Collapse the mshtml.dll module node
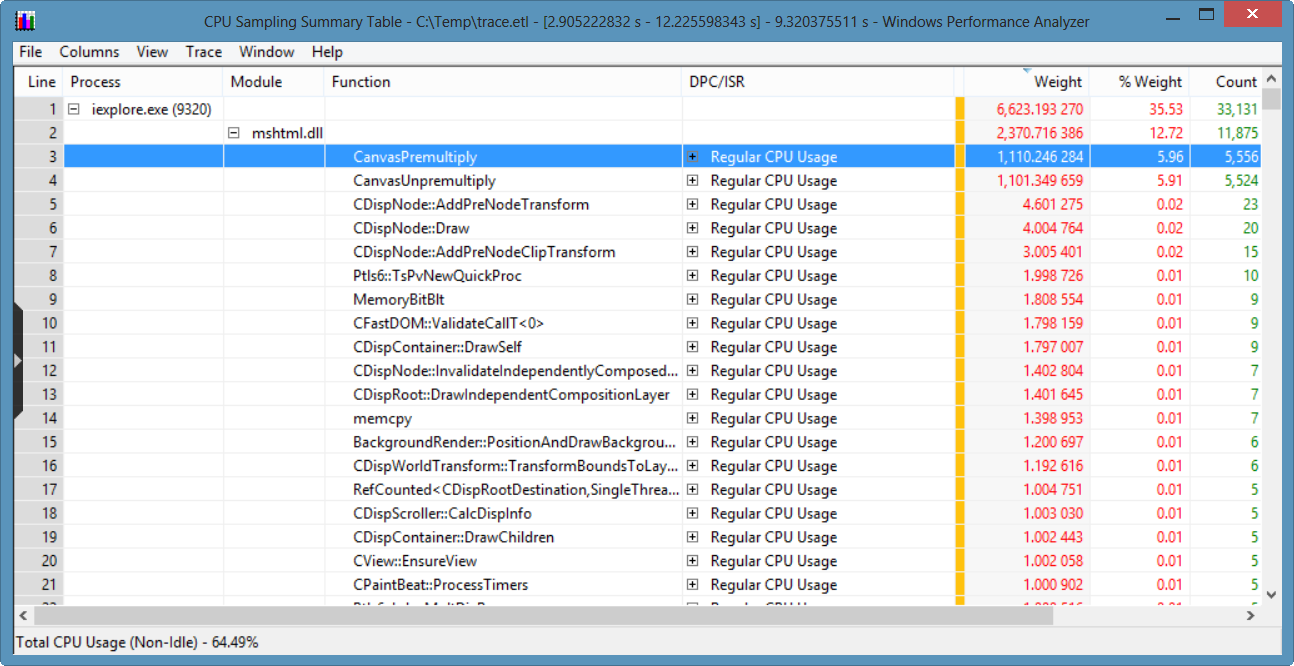This screenshot has width=1294, height=666. click(234, 133)
